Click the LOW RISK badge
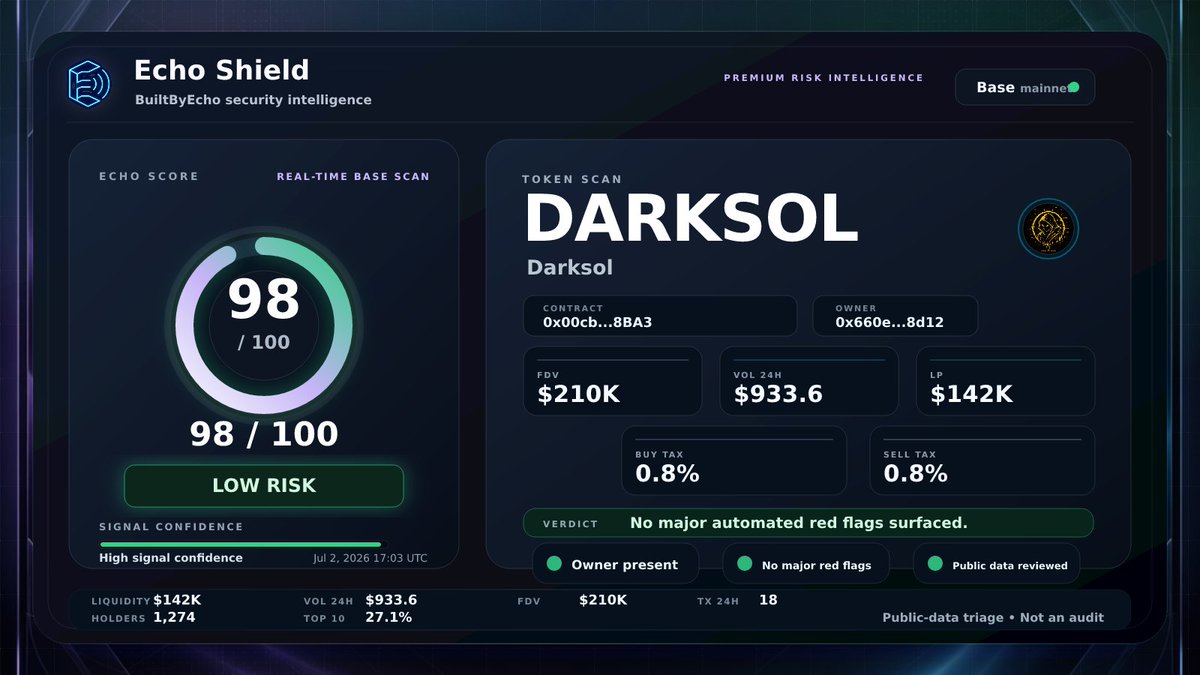This screenshot has height=675, width=1200. (x=264, y=486)
